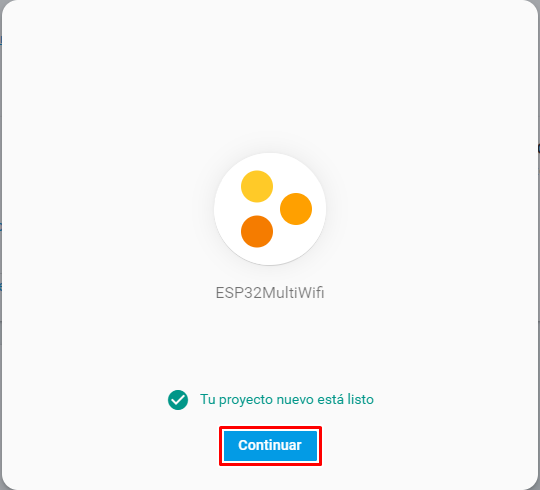This screenshot has height=490, width=540.
Task: Select the white circular project avatar
Action: click(x=270, y=209)
